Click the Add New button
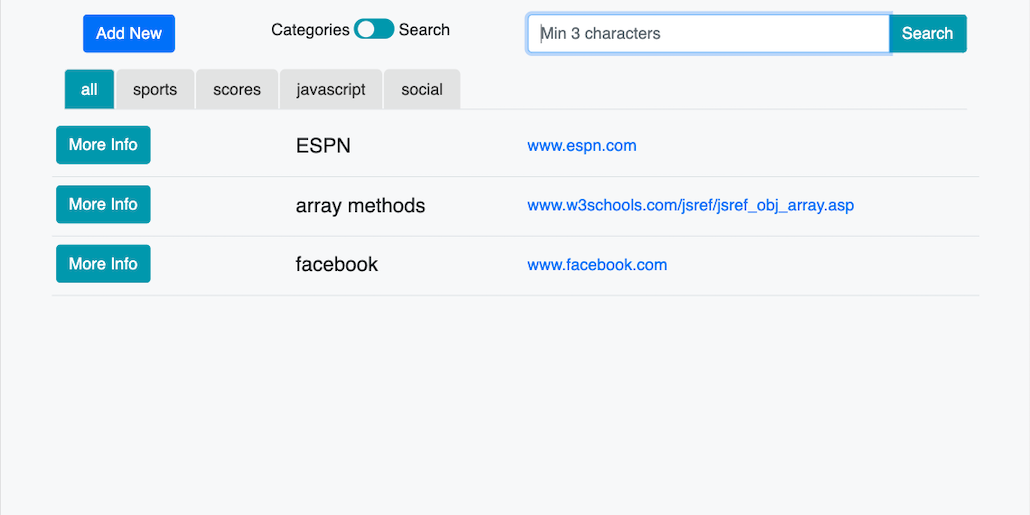Viewport: 1030px width, 515px height. point(129,34)
